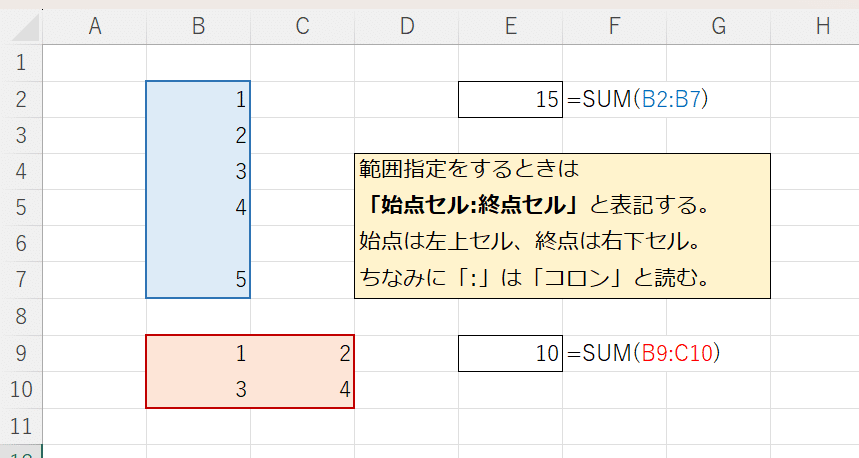Screen dimensions: 859x458
Task: Click the select-all corner triangle
Action: pyautogui.click(x=25, y=27)
